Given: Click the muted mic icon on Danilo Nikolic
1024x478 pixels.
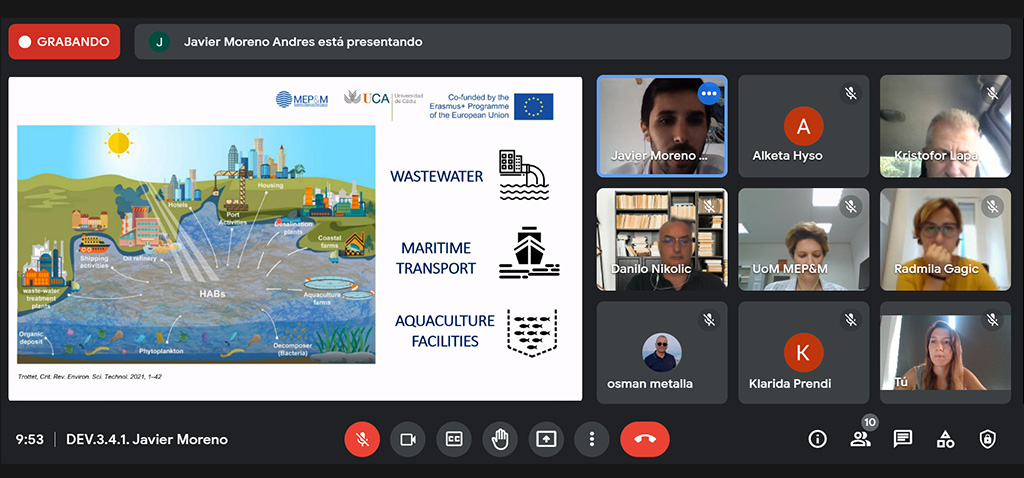Looking at the screenshot, I should pos(709,207).
